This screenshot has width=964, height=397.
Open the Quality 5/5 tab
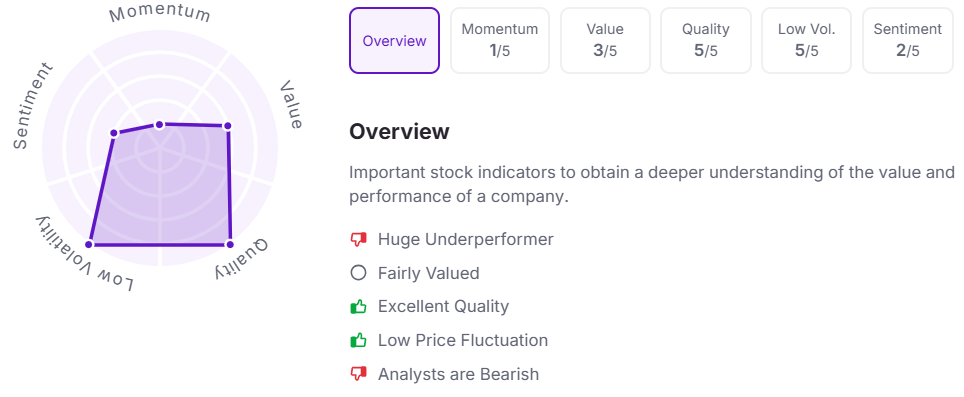pos(706,41)
